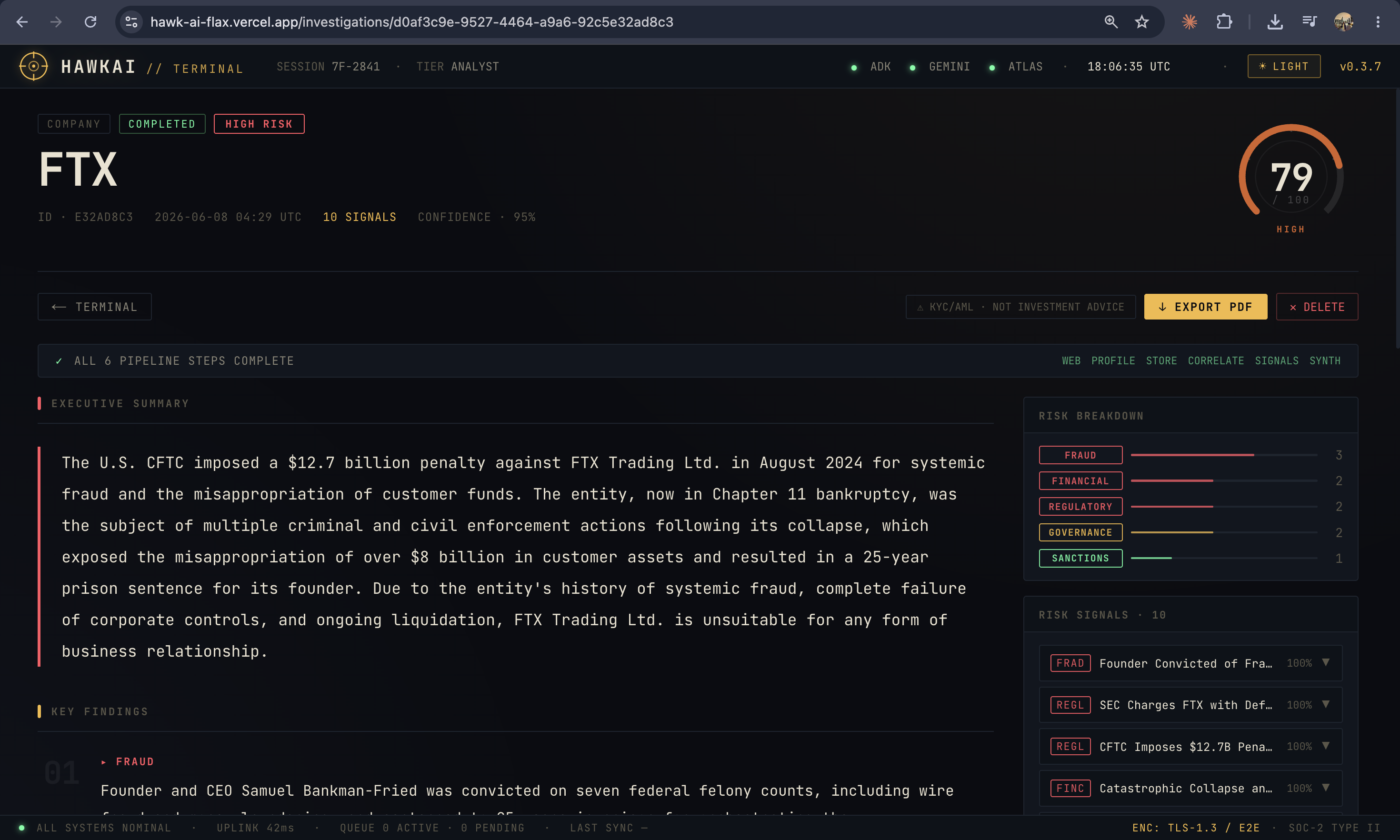The image size is (1400, 840).
Task: Open the browser three-dot menu
Action: click(x=1378, y=22)
